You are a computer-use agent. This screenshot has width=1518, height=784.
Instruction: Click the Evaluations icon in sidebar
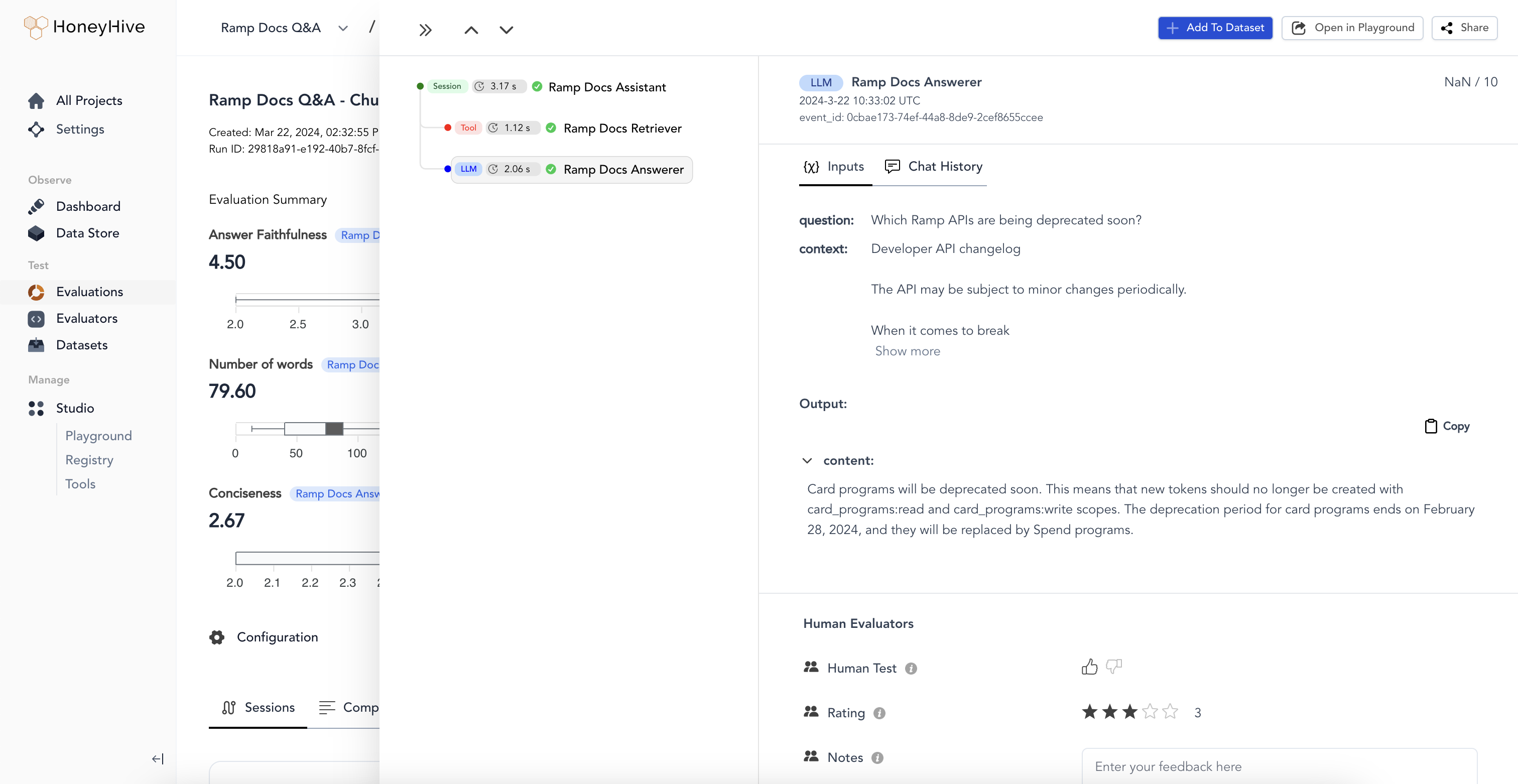[36, 292]
